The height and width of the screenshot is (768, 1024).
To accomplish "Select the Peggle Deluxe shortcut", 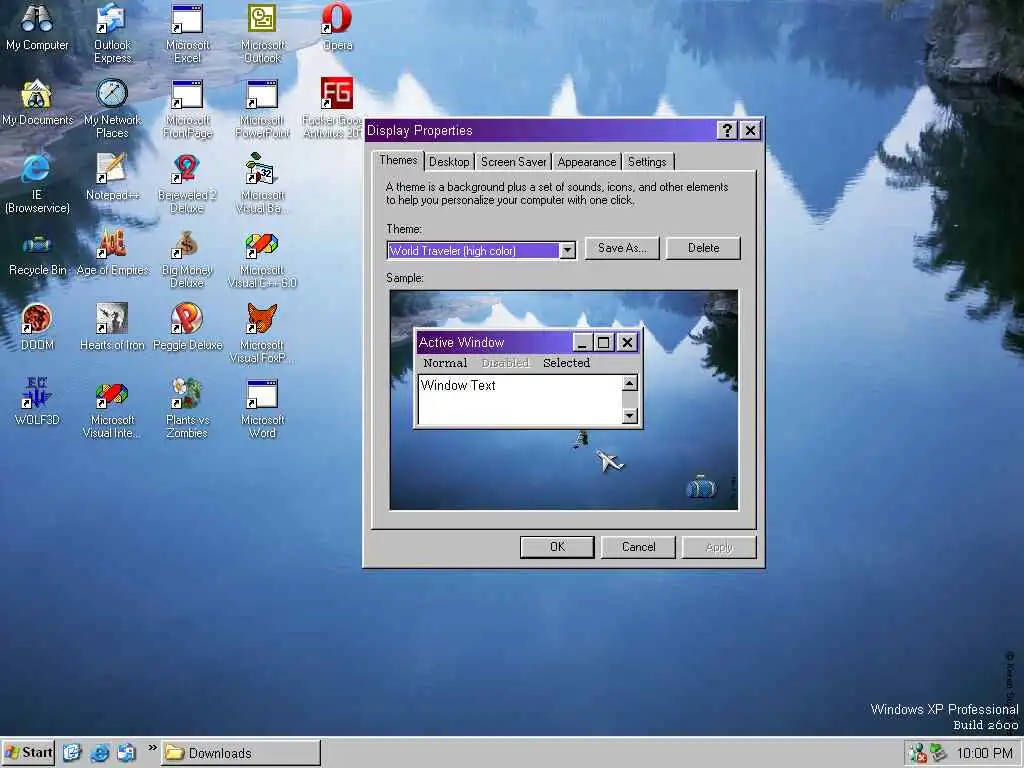I will [x=187, y=327].
